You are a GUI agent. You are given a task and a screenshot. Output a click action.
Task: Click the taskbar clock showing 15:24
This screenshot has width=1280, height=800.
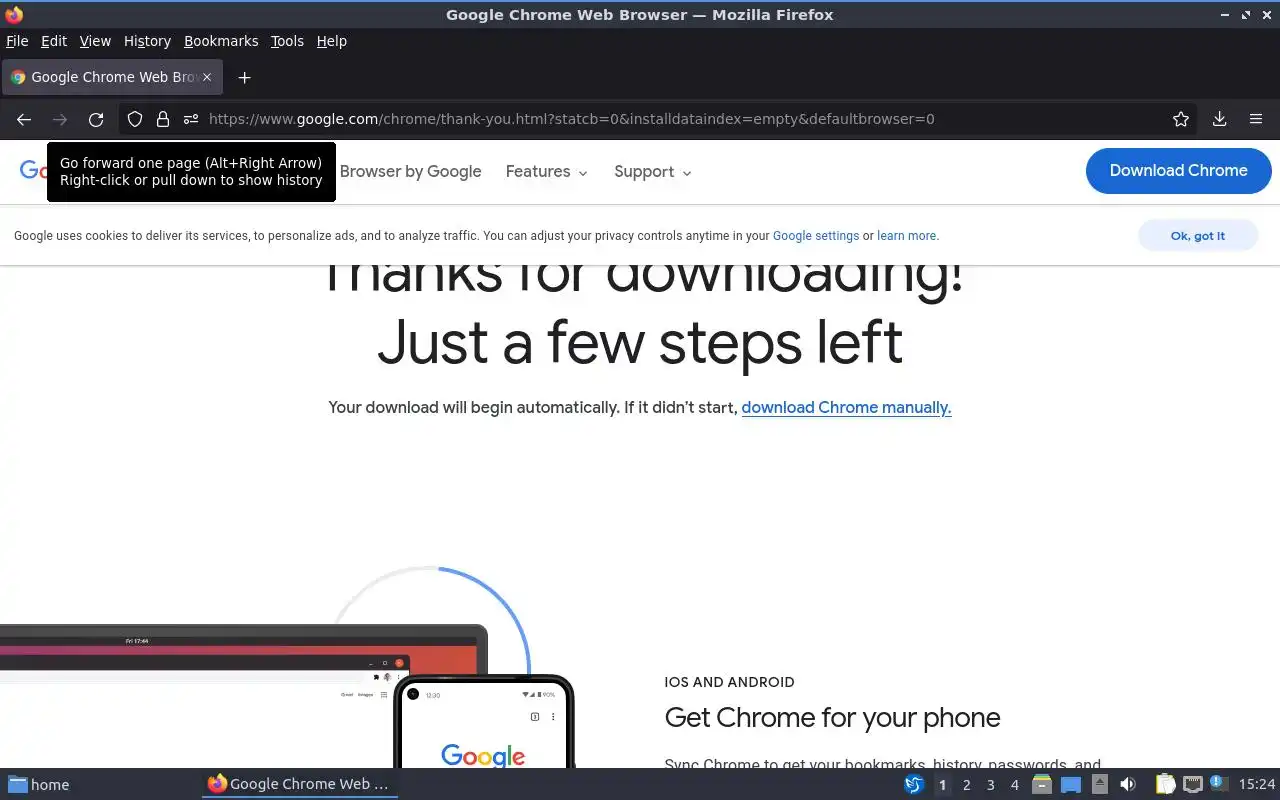point(1257,785)
